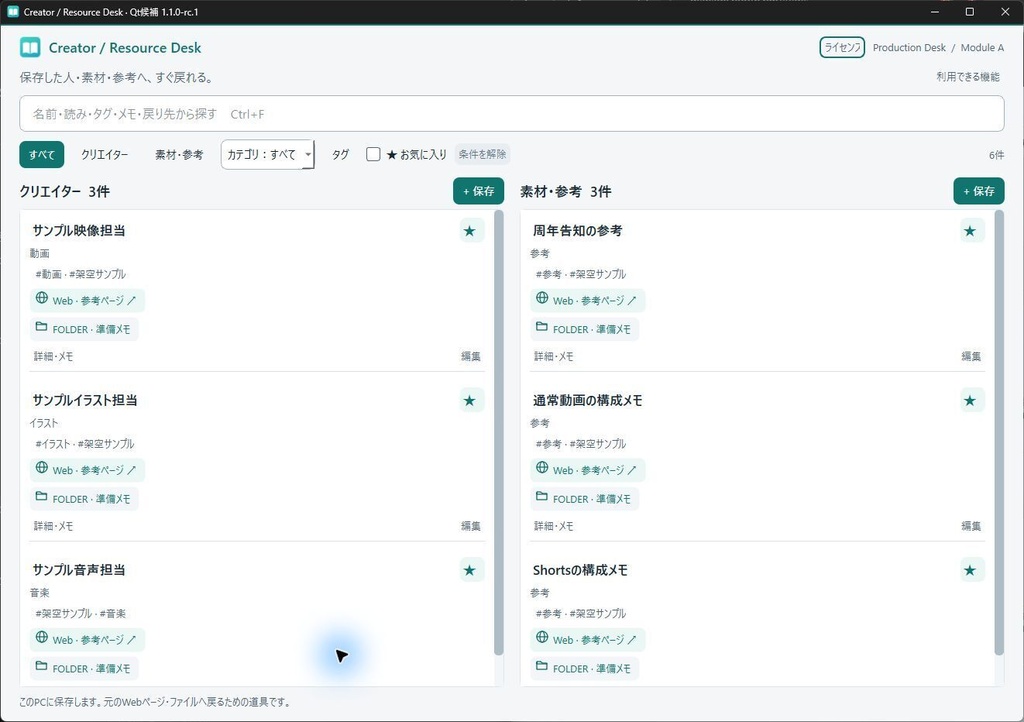
Task: Select the Shortsの構成メモ card title
Action: tap(580, 570)
